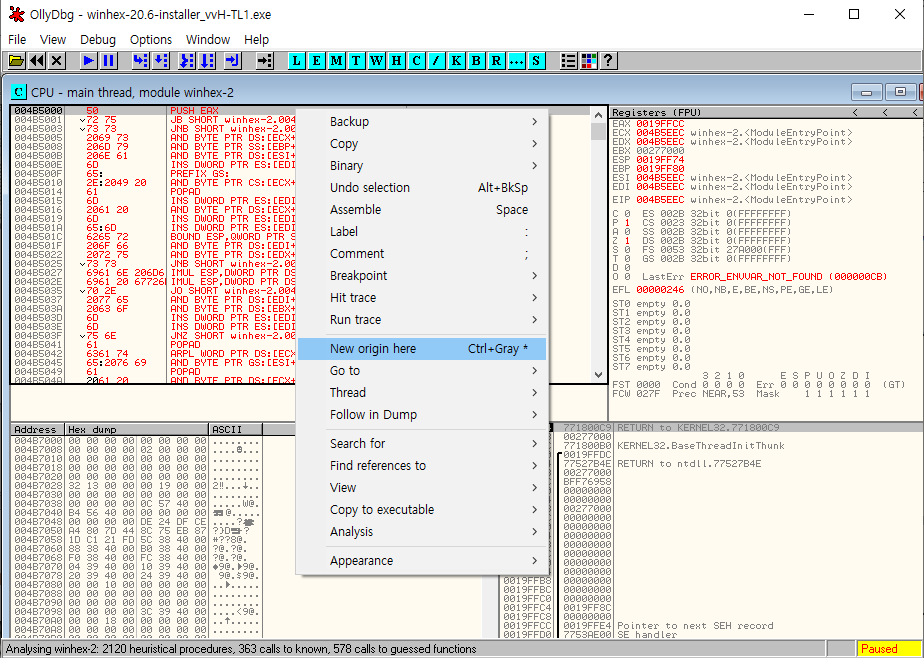Click the Address column header in dump

click(38, 429)
